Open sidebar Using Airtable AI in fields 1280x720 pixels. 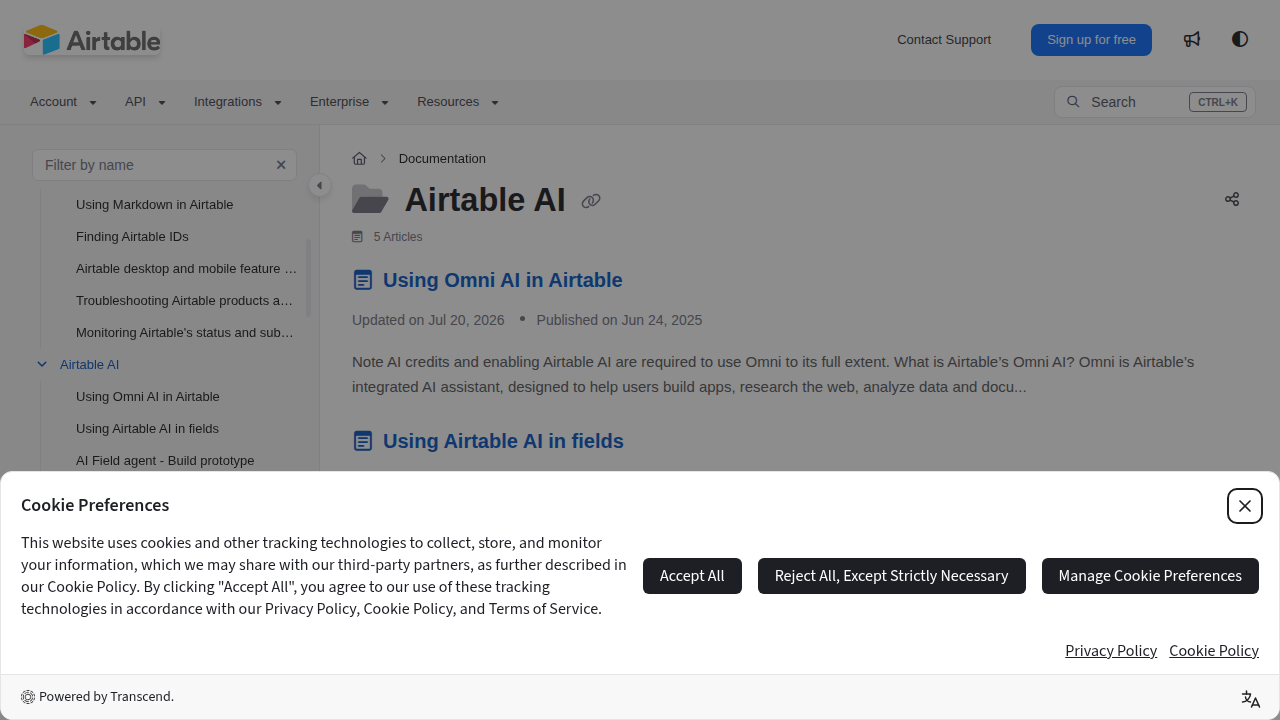point(147,428)
